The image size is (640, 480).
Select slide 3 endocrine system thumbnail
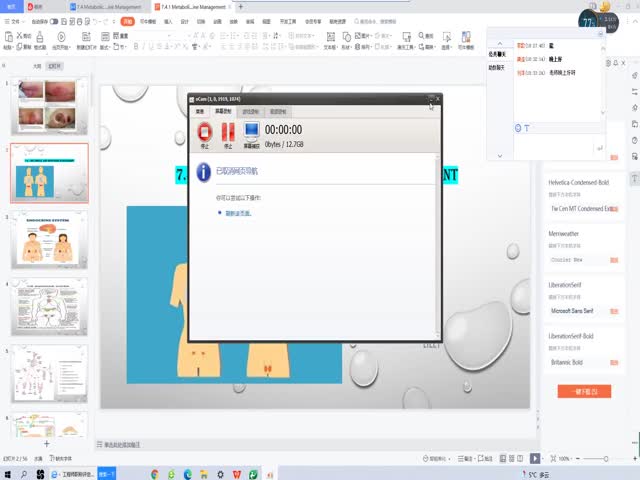tap(49, 240)
